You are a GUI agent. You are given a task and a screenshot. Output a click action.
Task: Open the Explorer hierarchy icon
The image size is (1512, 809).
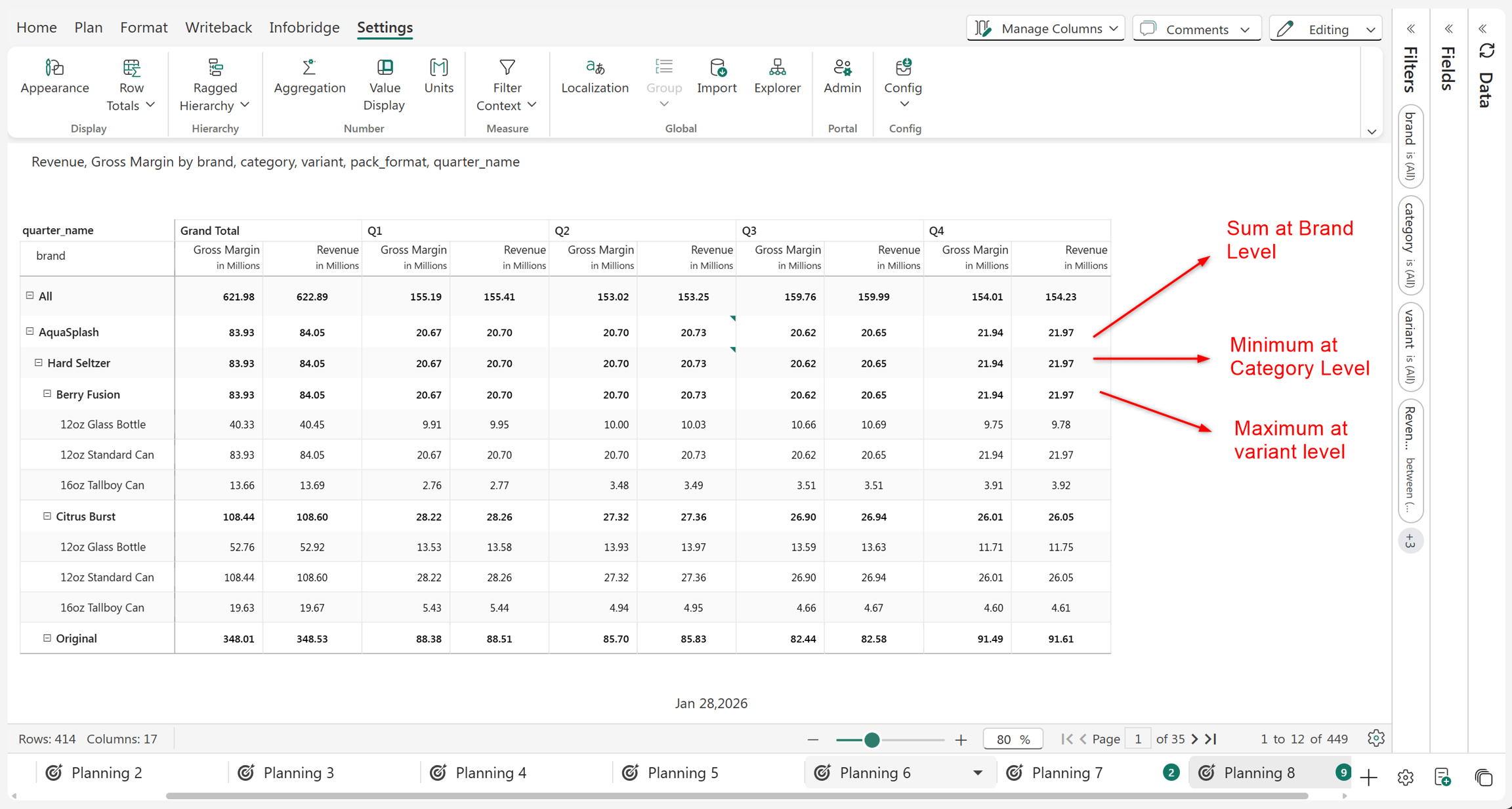[777, 68]
